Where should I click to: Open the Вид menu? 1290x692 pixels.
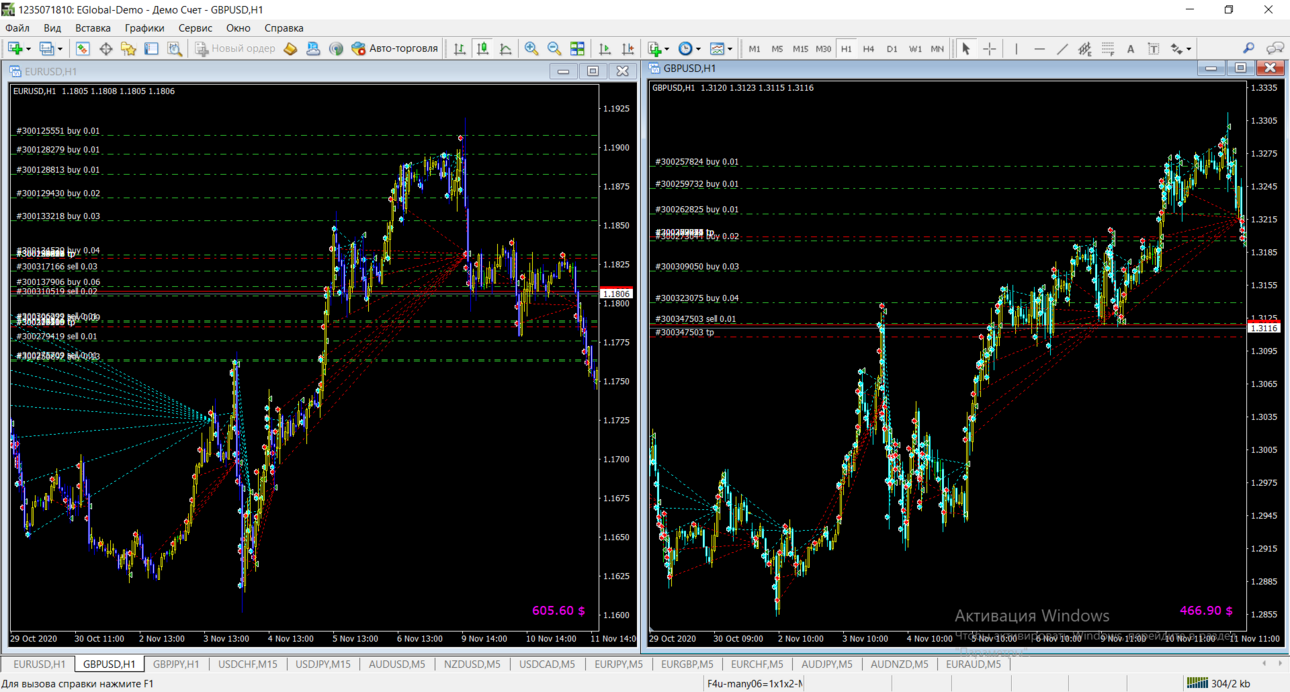click(x=52, y=28)
